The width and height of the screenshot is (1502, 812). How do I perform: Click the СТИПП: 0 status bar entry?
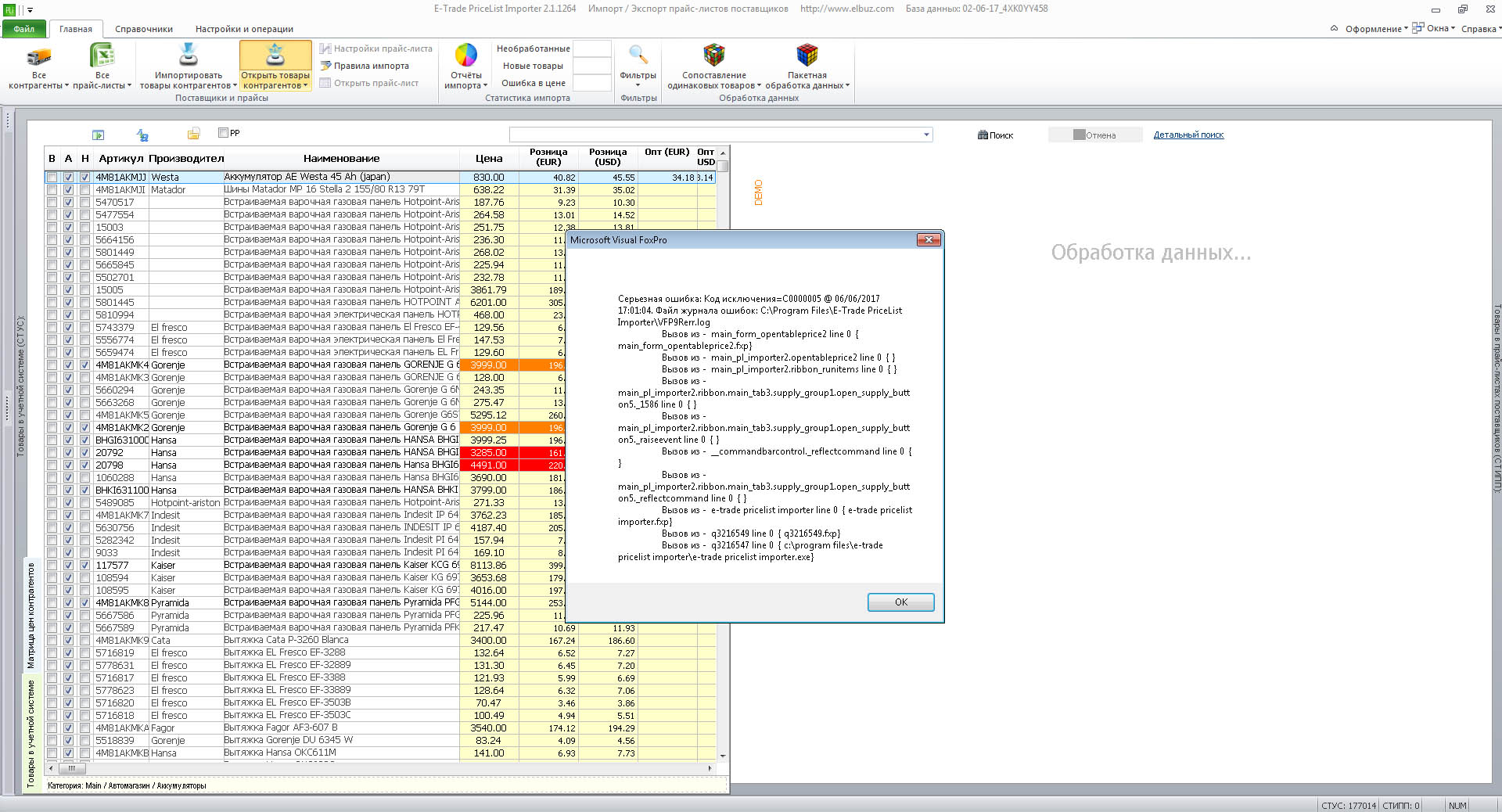(x=1400, y=806)
